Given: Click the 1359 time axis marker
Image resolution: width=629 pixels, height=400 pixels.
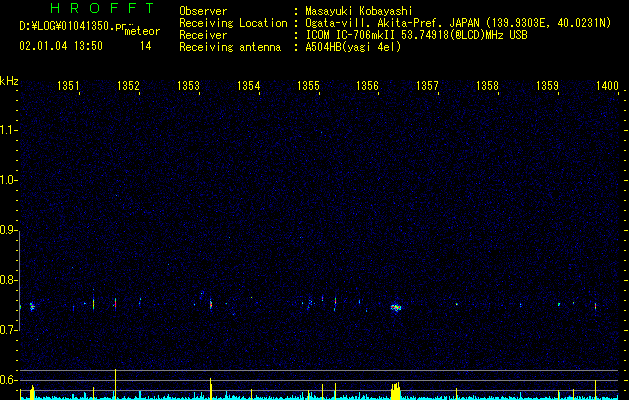Looking at the screenshot, I should pyautogui.click(x=547, y=85).
